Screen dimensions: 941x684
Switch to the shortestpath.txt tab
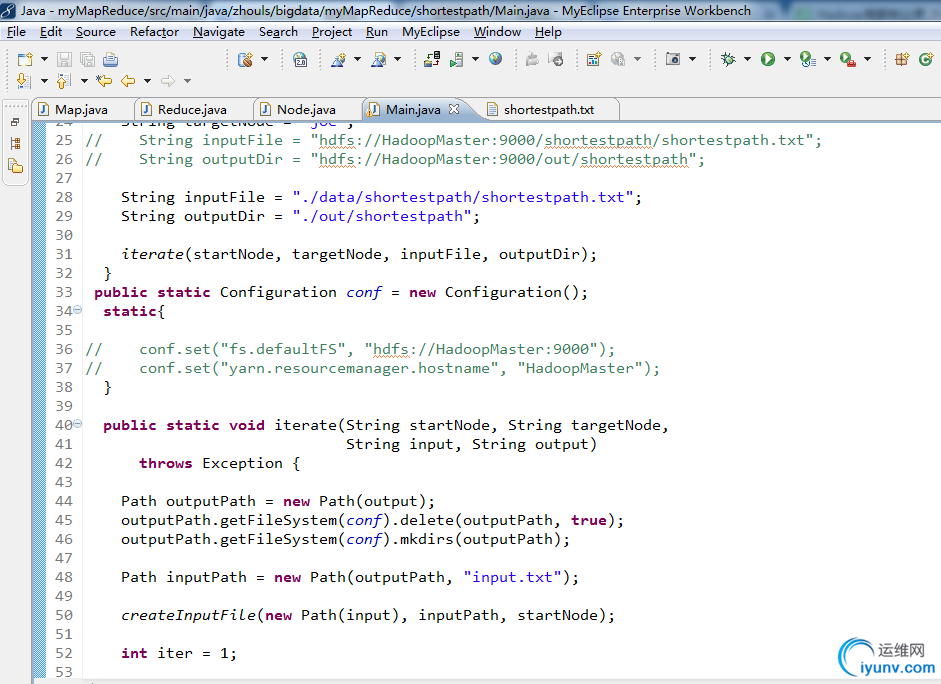[x=549, y=109]
